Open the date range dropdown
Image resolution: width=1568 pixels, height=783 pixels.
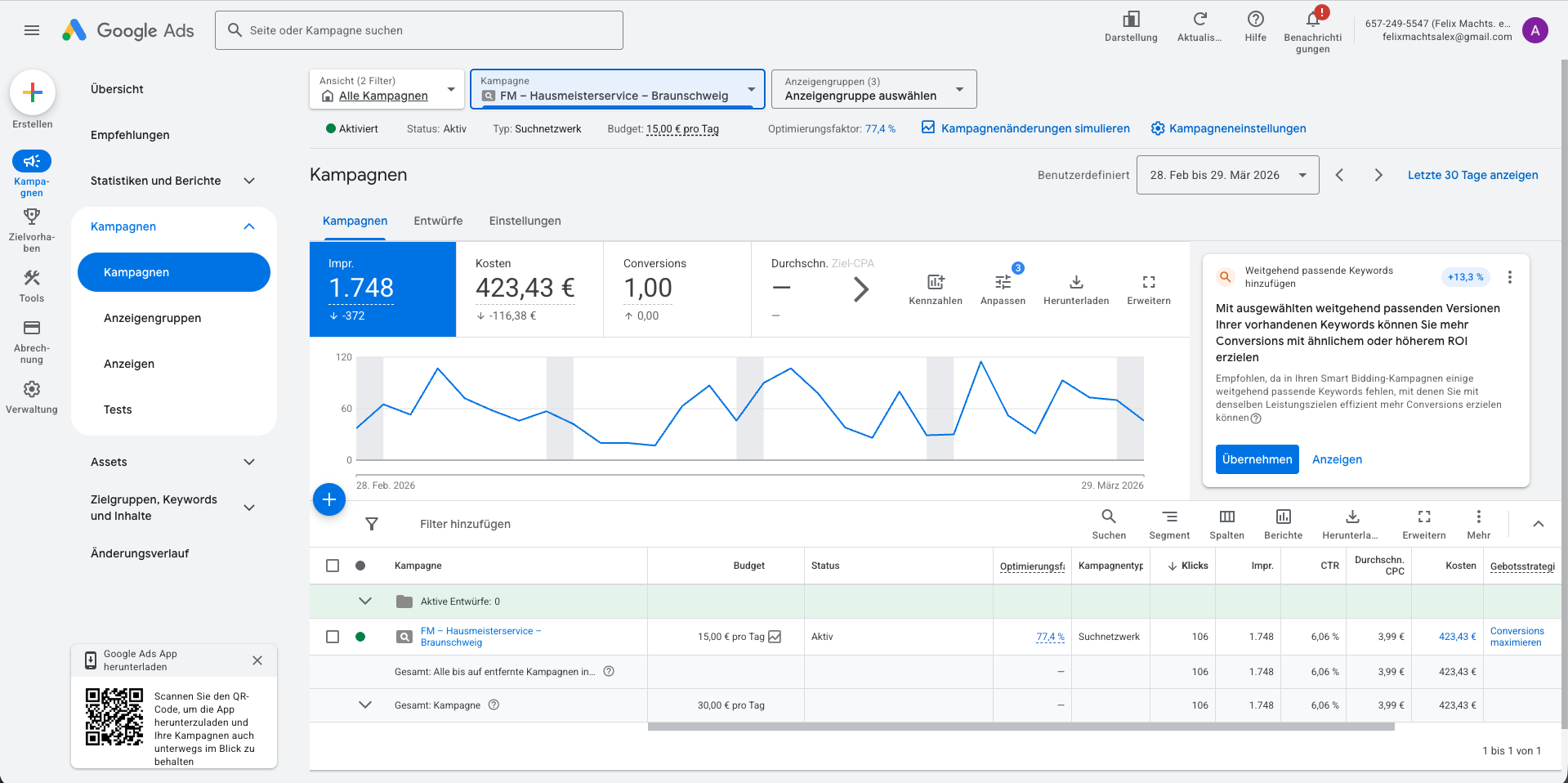click(1227, 175)
